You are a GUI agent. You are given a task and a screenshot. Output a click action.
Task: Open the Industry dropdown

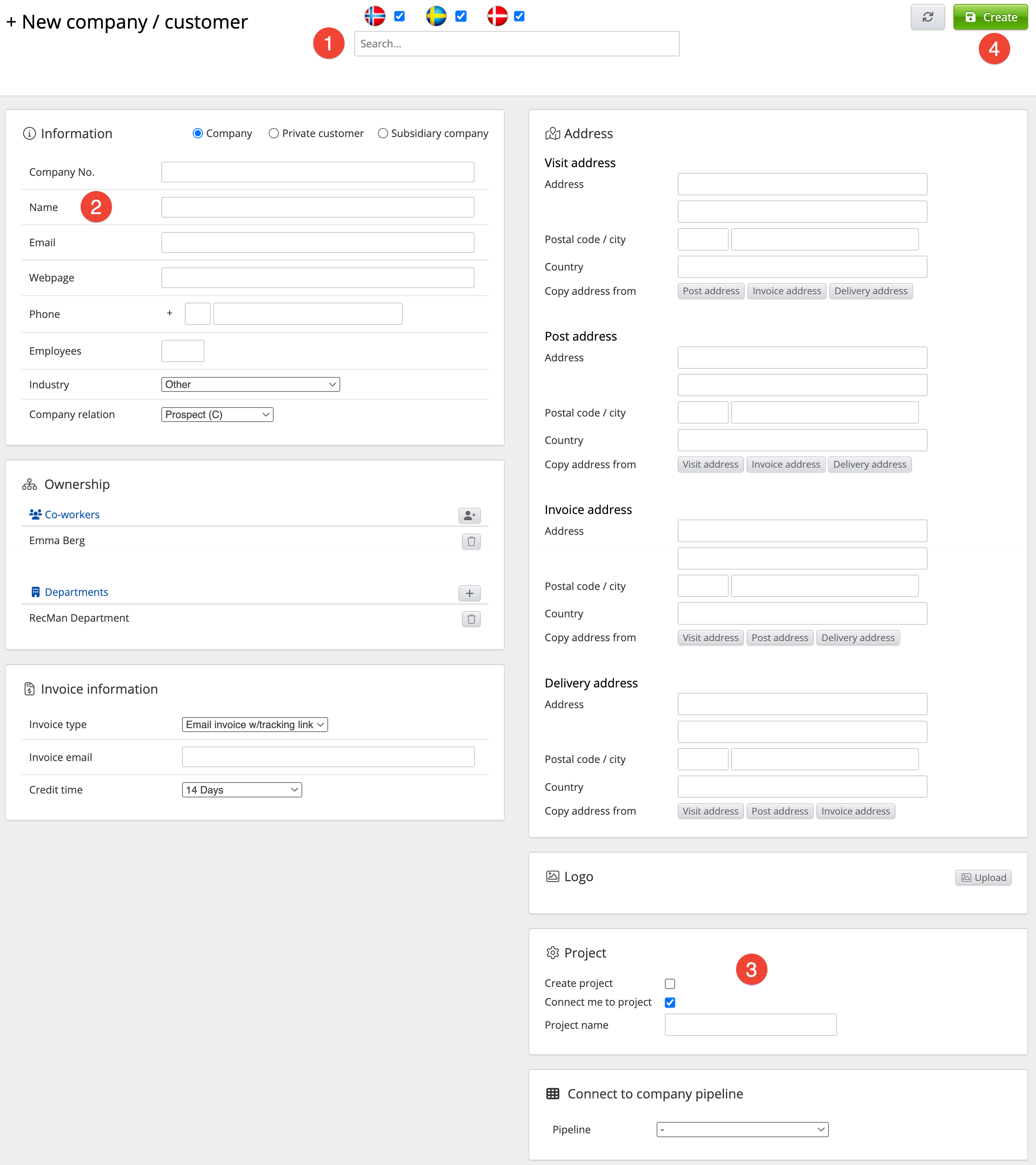coord(250,385)
